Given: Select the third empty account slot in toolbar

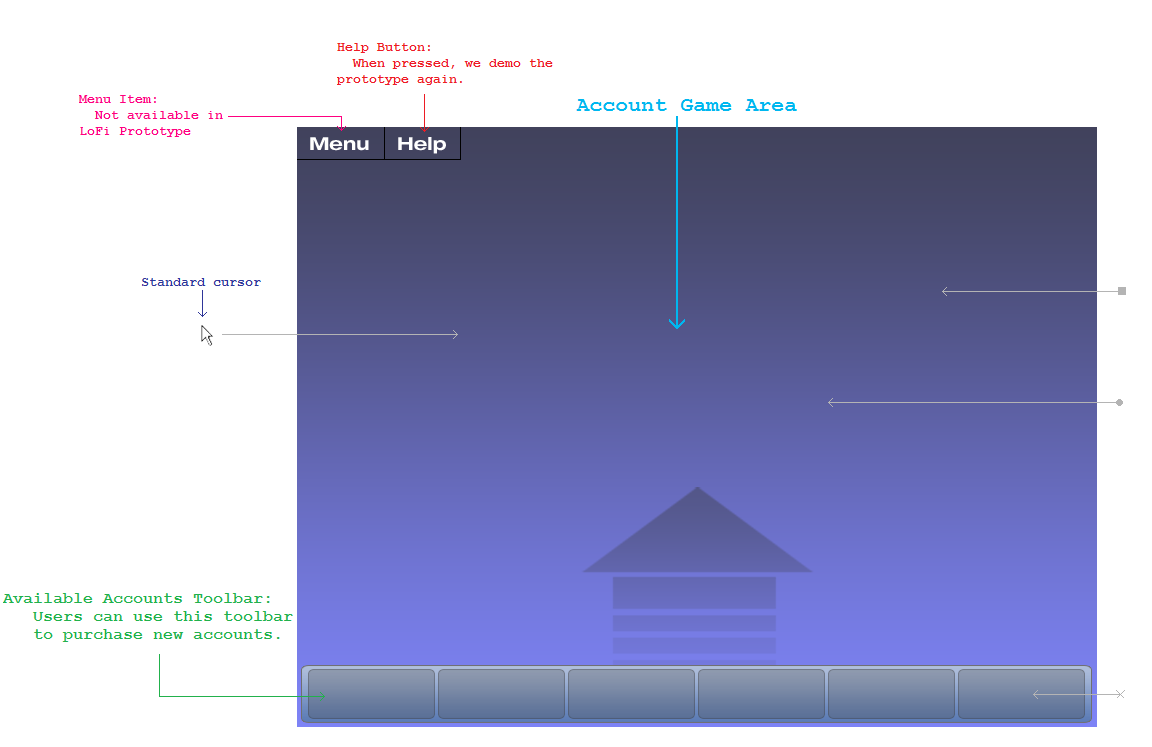Looking at the screenshot, I should (x=631, y=693).
